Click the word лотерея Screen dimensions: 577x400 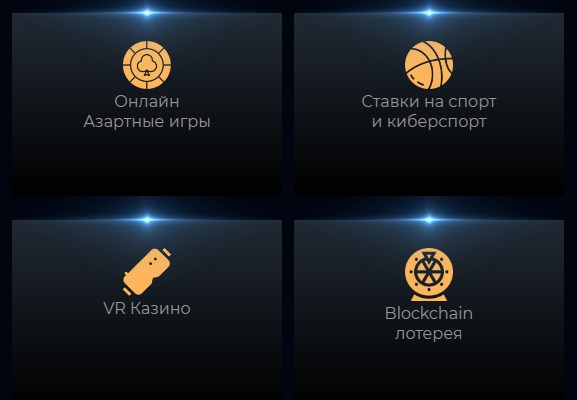click(429, 333)
